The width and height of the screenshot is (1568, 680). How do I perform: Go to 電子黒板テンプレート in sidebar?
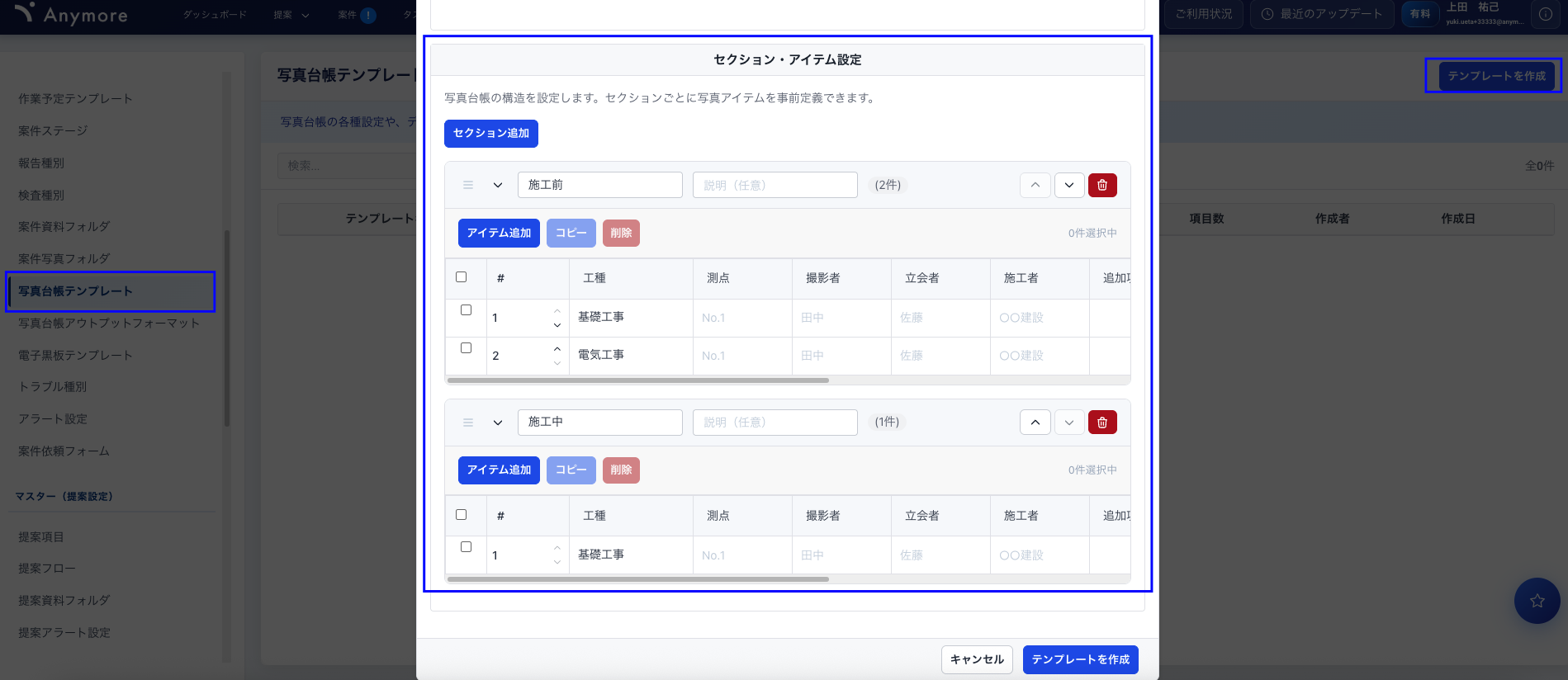pos(75,355)
